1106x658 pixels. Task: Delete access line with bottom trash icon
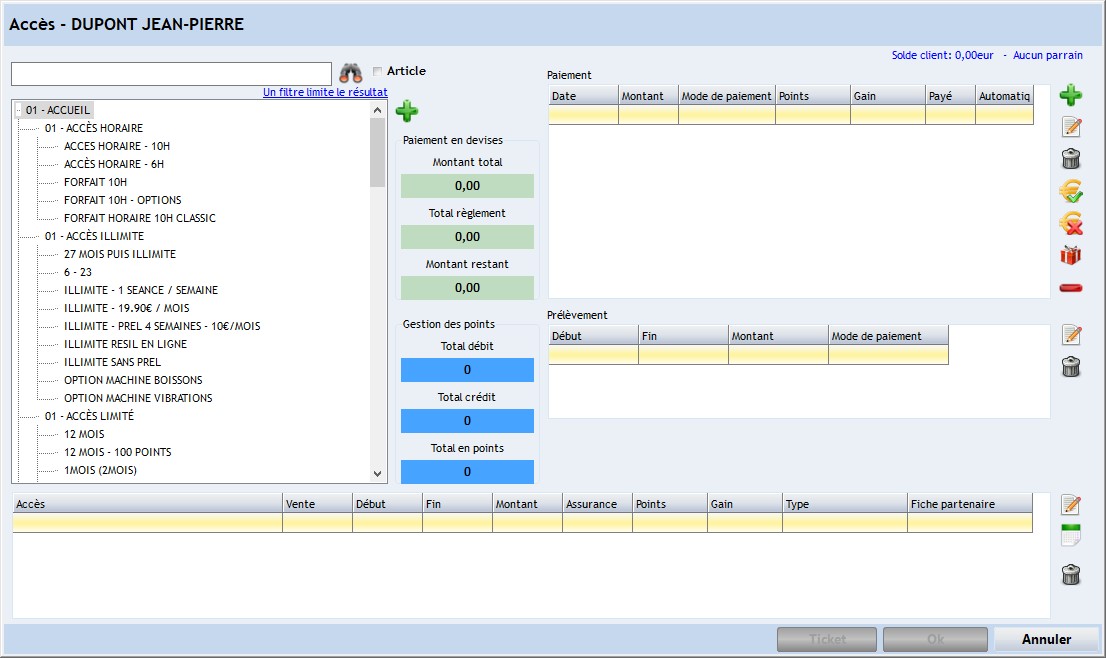pos(1070,574)
